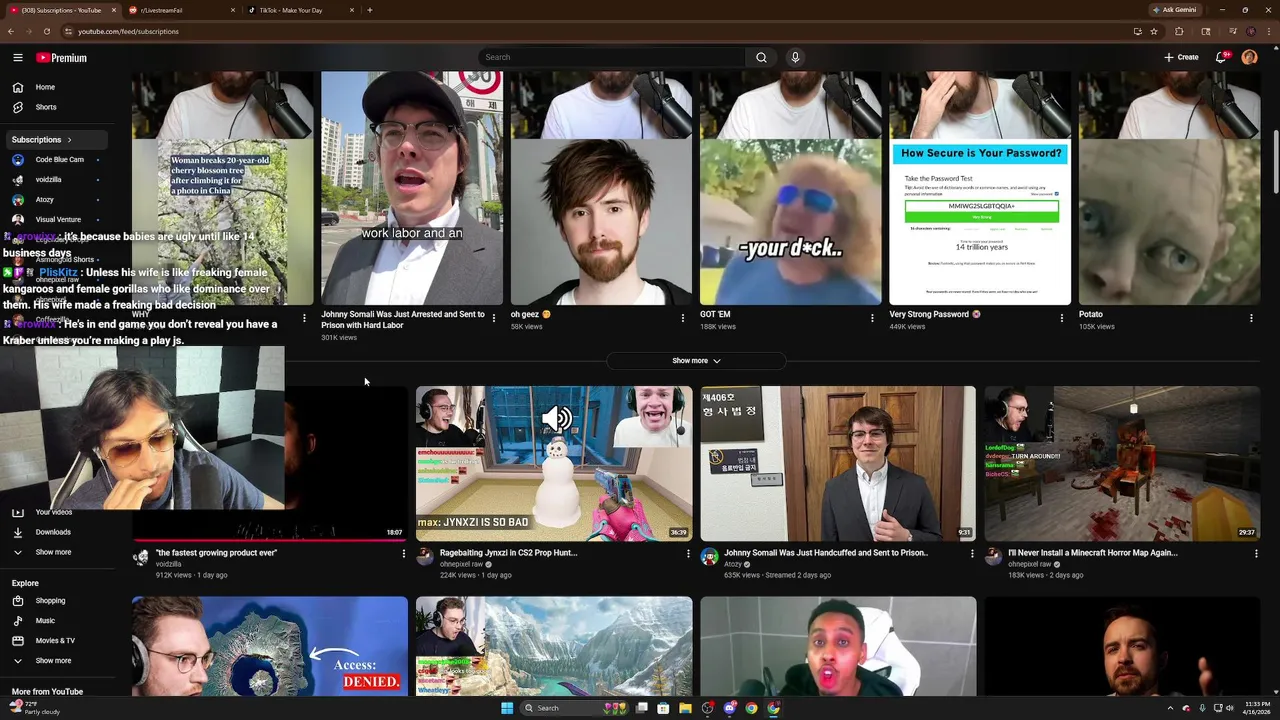Unmute the CS2 Prop Hunt preview speaker icon
This screenshot has width=1280, height=720.
tap(557, 419)
